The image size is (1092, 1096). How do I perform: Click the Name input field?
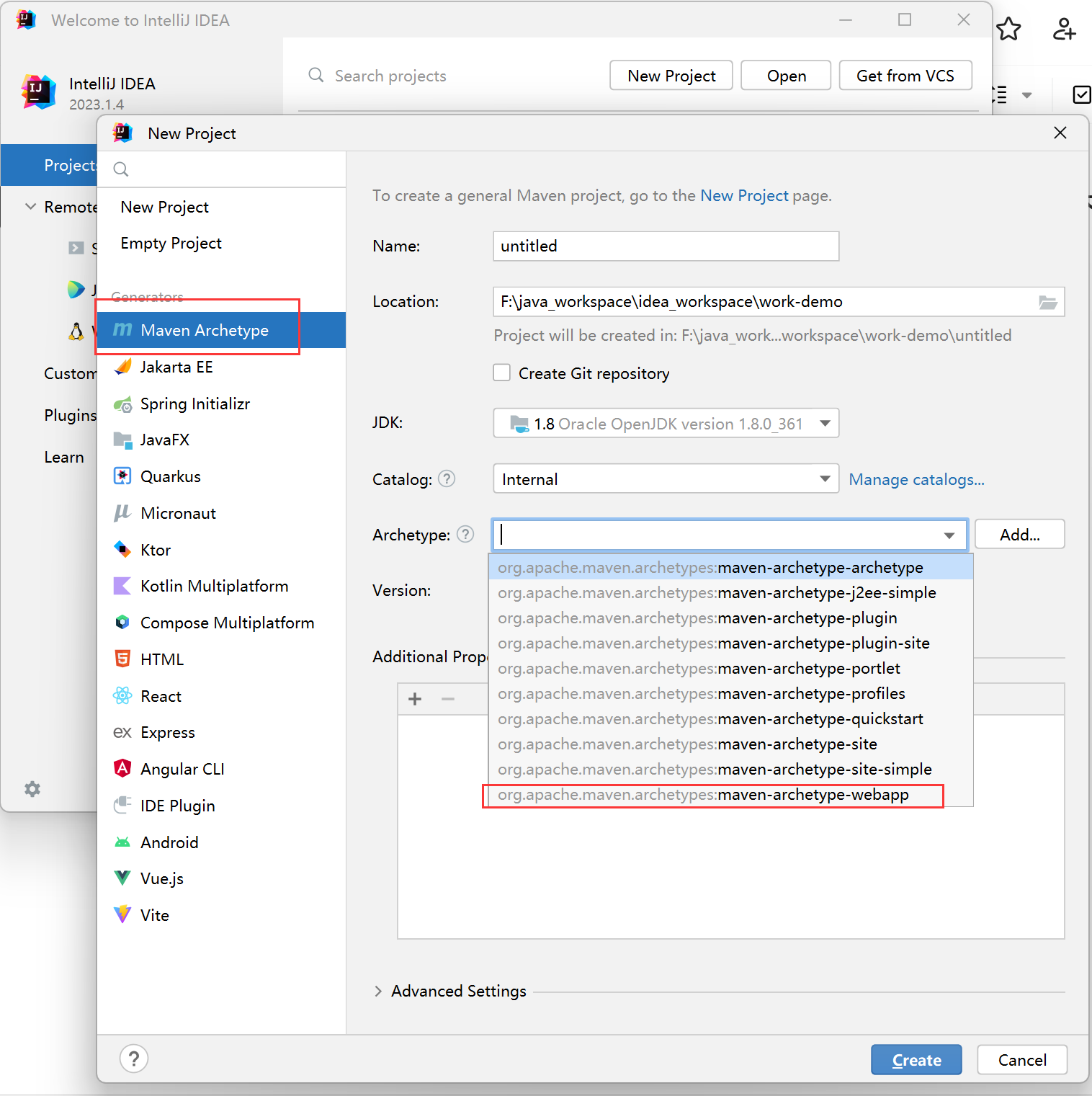666,246
